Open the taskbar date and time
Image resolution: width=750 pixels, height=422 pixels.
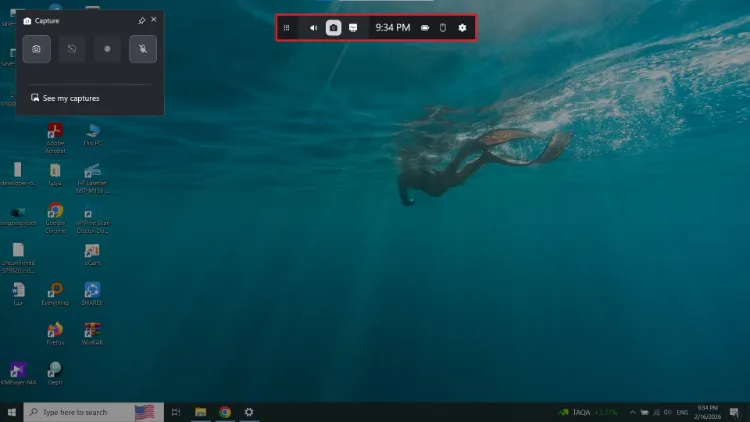(707, 412)
